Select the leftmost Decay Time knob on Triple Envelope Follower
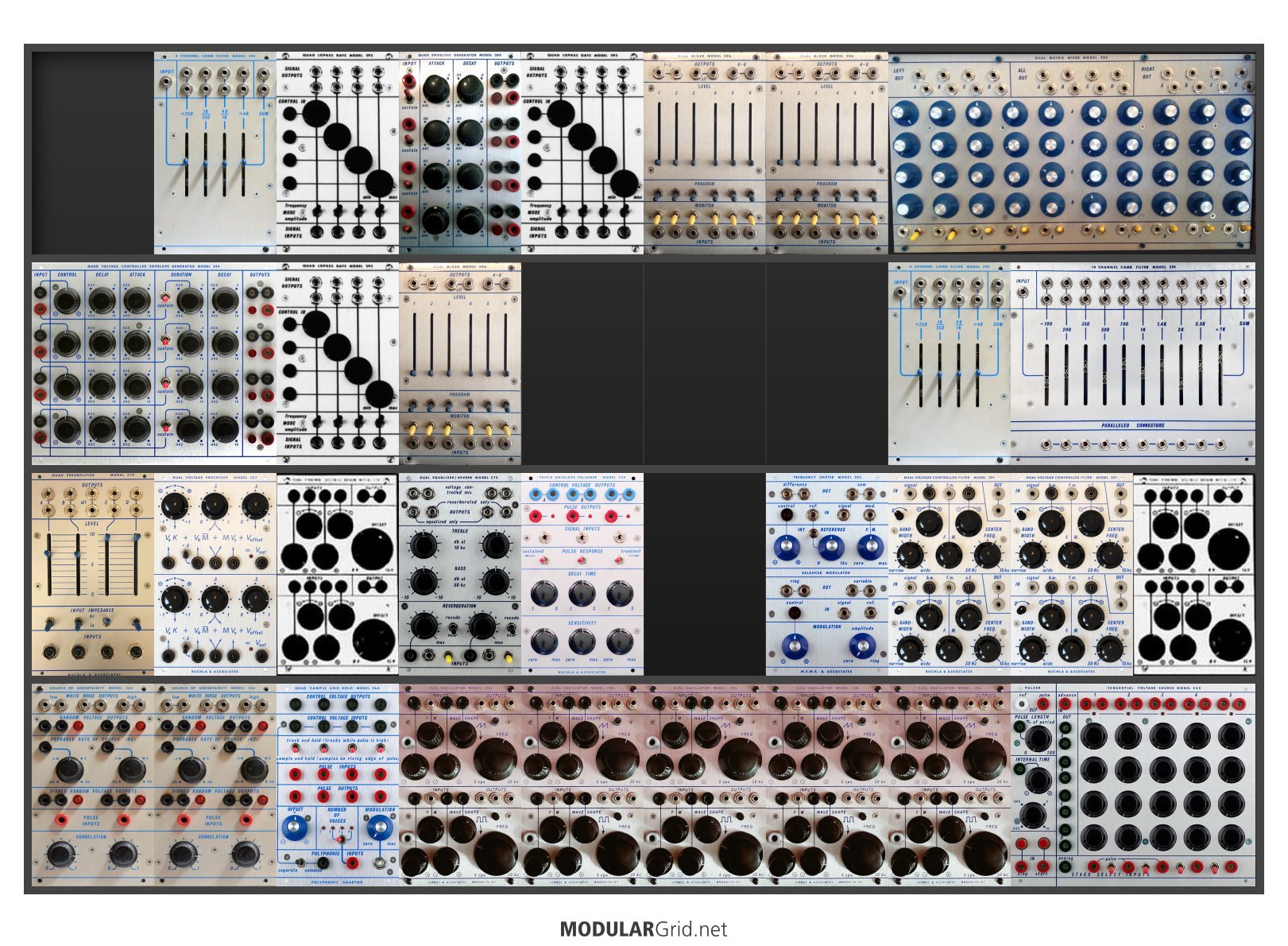1288x946 pixels. [543, 592]
